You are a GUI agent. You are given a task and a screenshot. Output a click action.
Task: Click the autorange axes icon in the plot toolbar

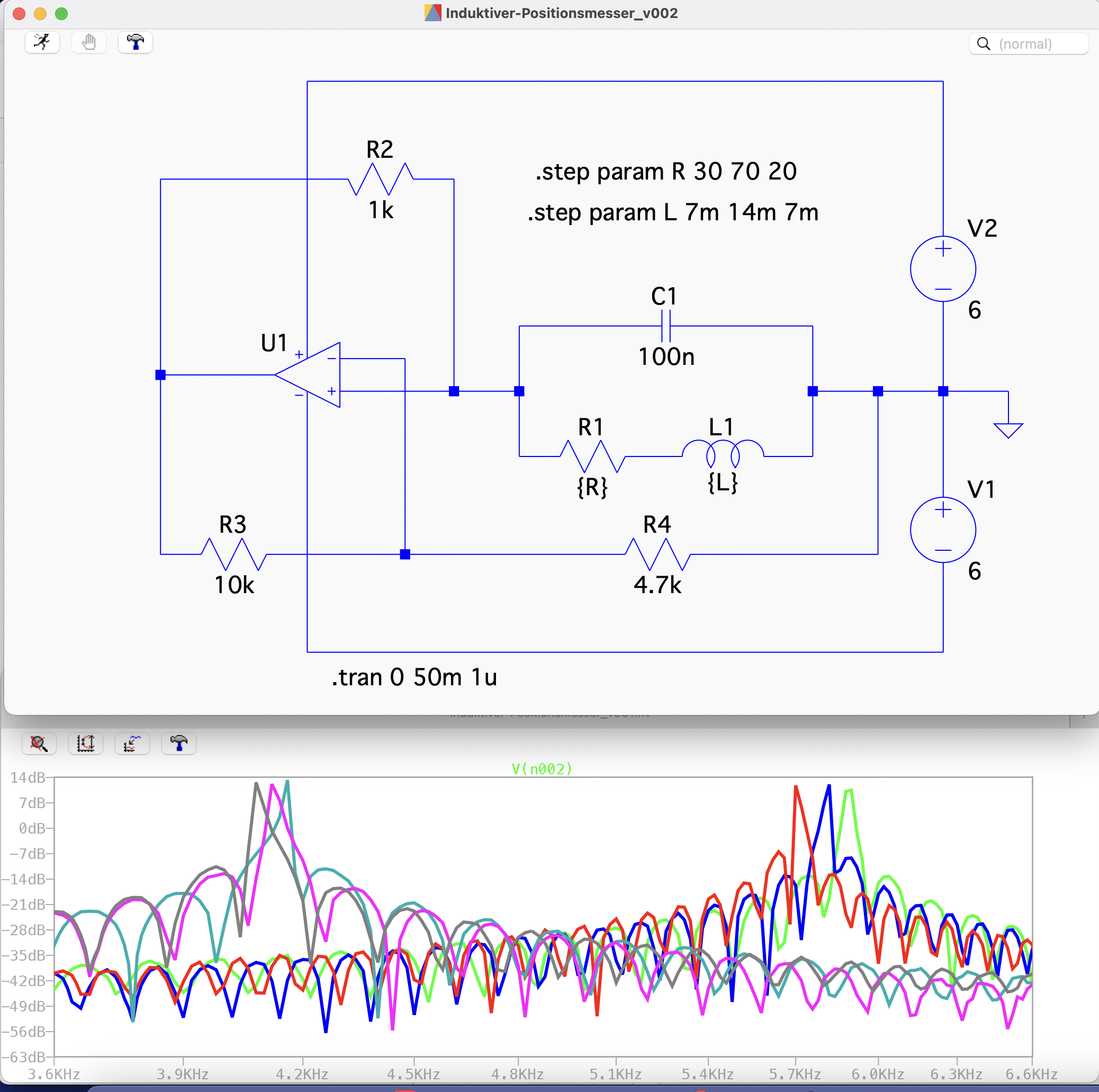(85, 743)
